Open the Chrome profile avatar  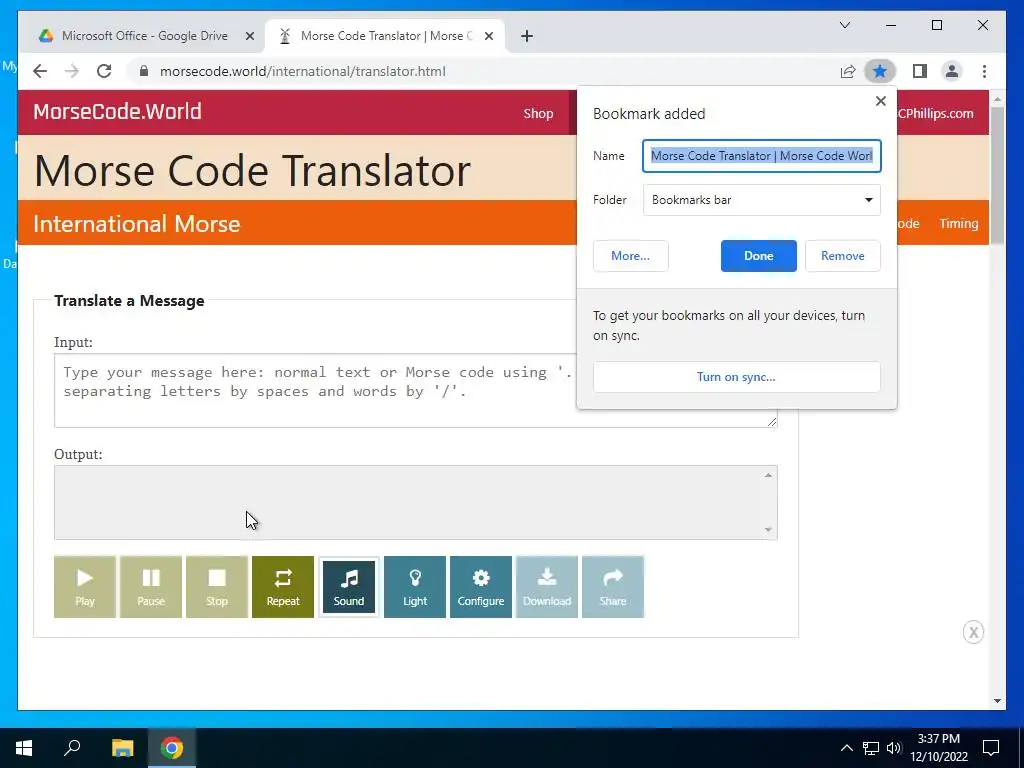click(x=952, y=71)
